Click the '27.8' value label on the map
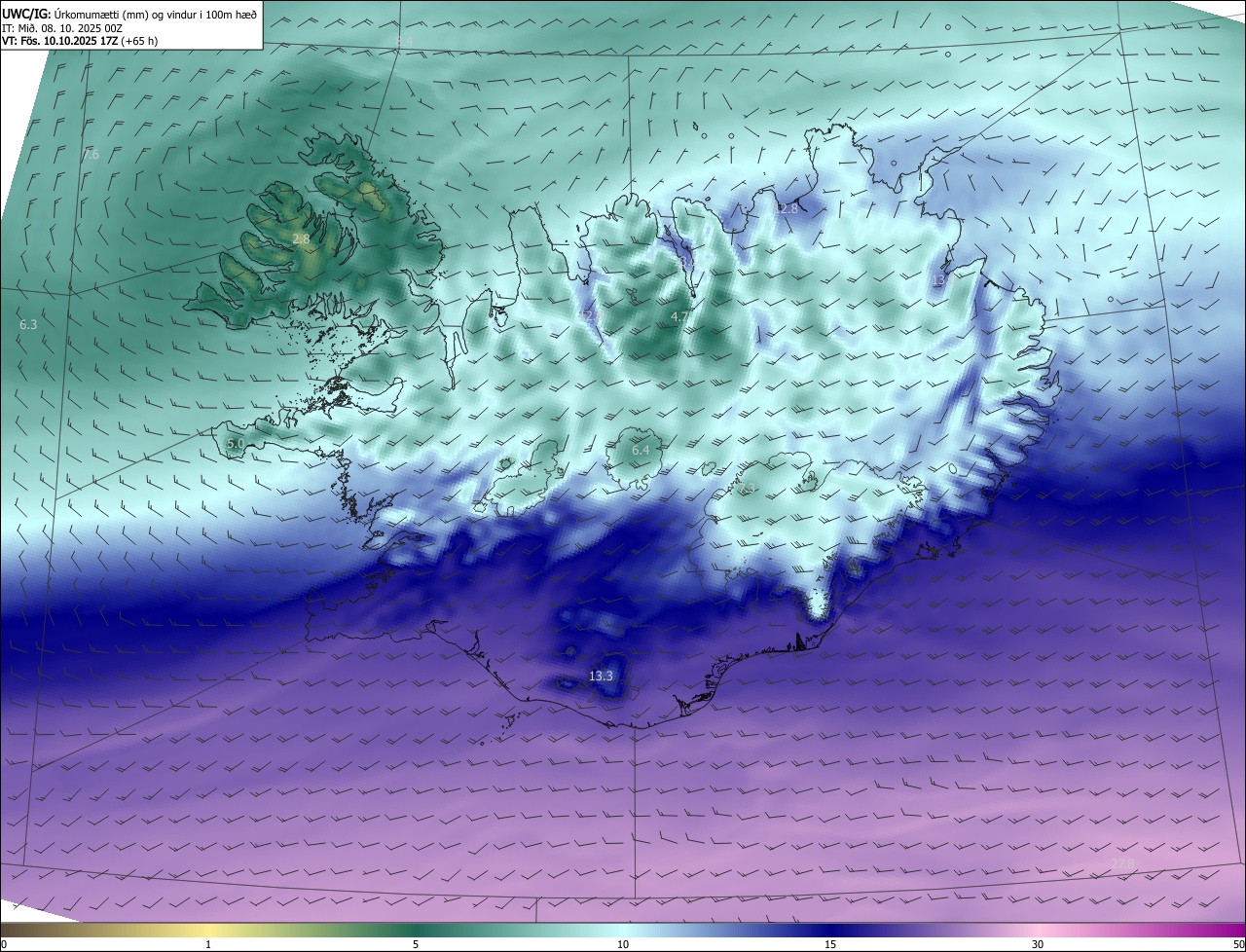The height and width of the screenshot is (952, 1246). point(1122,863)
